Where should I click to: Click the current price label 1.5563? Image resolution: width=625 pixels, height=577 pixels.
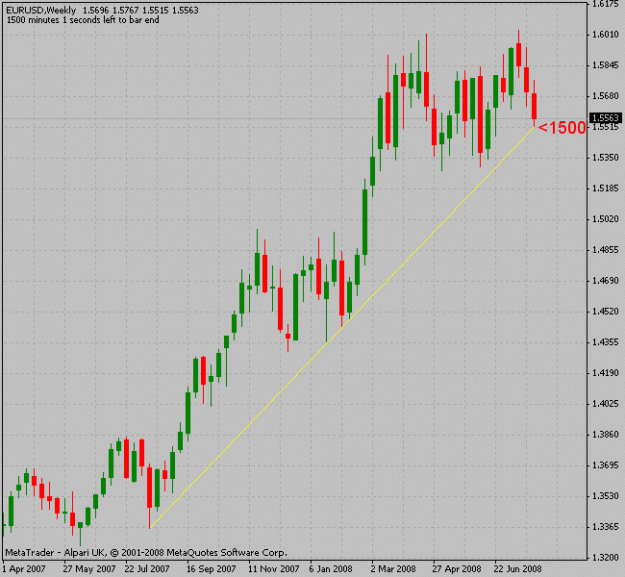605,118
